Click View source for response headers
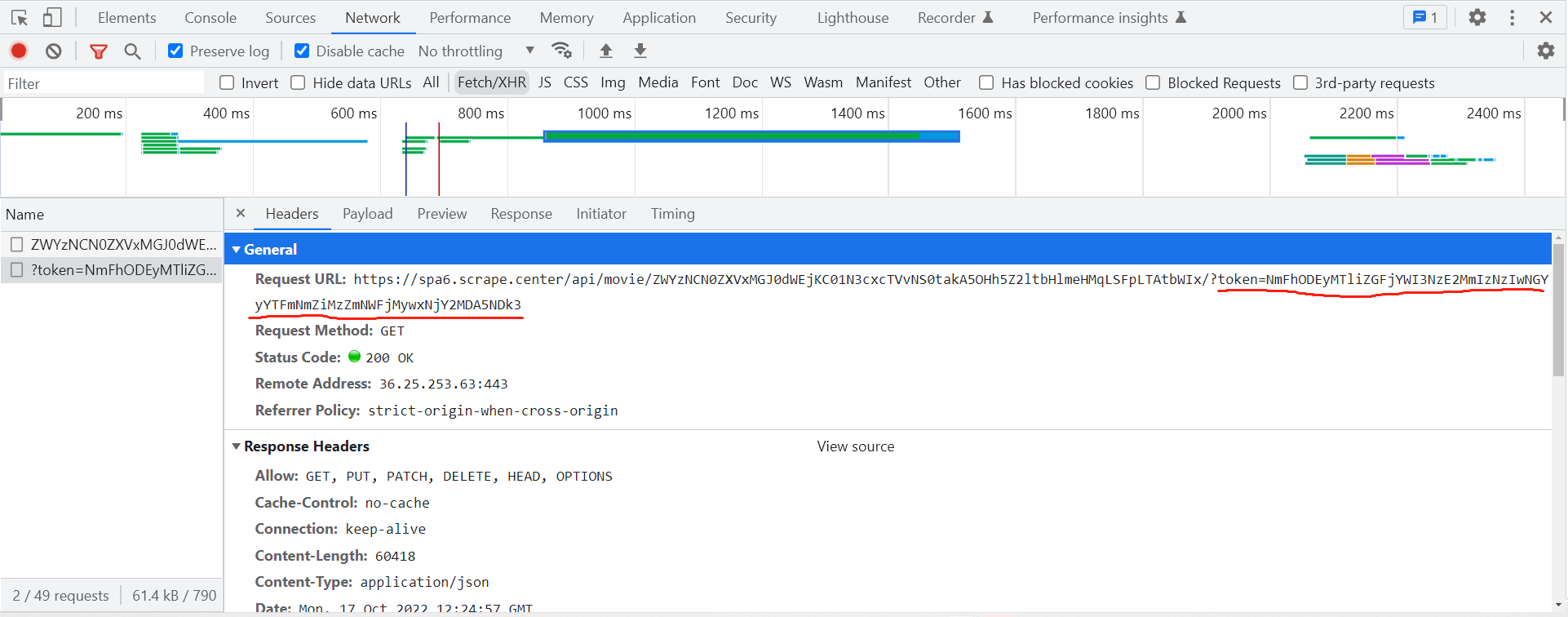The image size is (1568, 617). [x=856, y=446]
